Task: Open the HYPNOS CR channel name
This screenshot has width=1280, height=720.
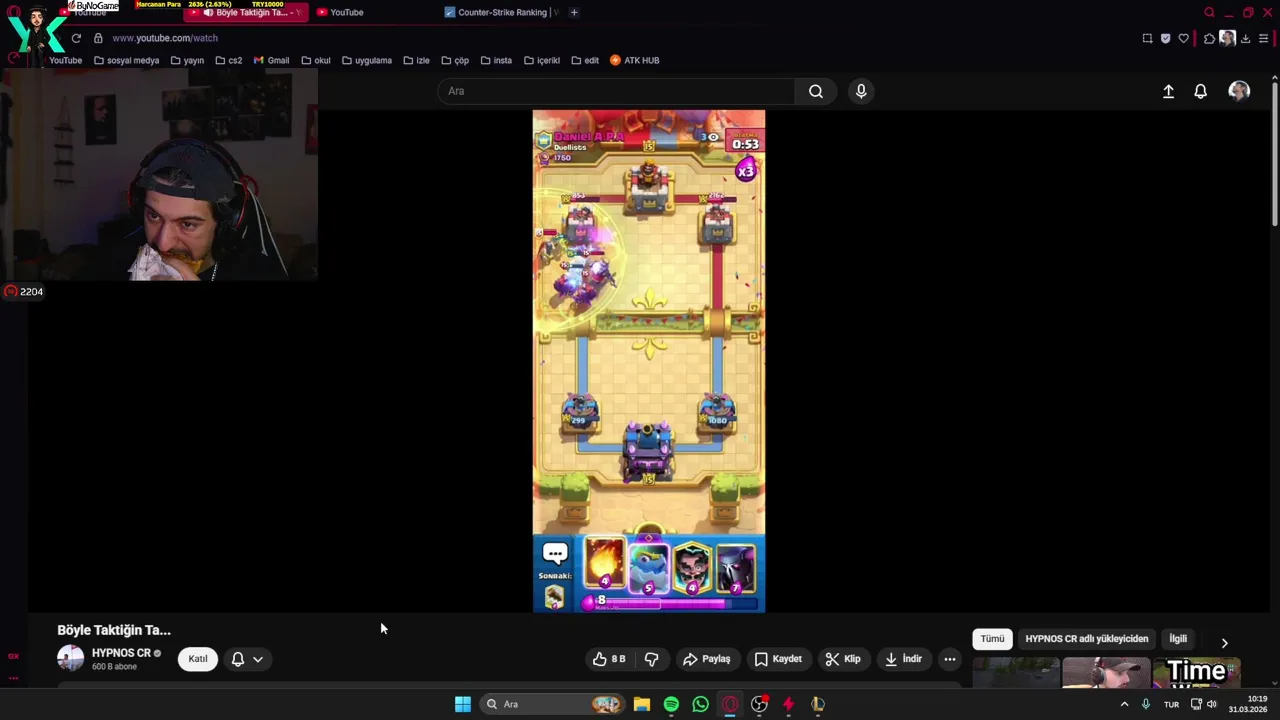Action: tap(121, 653)
